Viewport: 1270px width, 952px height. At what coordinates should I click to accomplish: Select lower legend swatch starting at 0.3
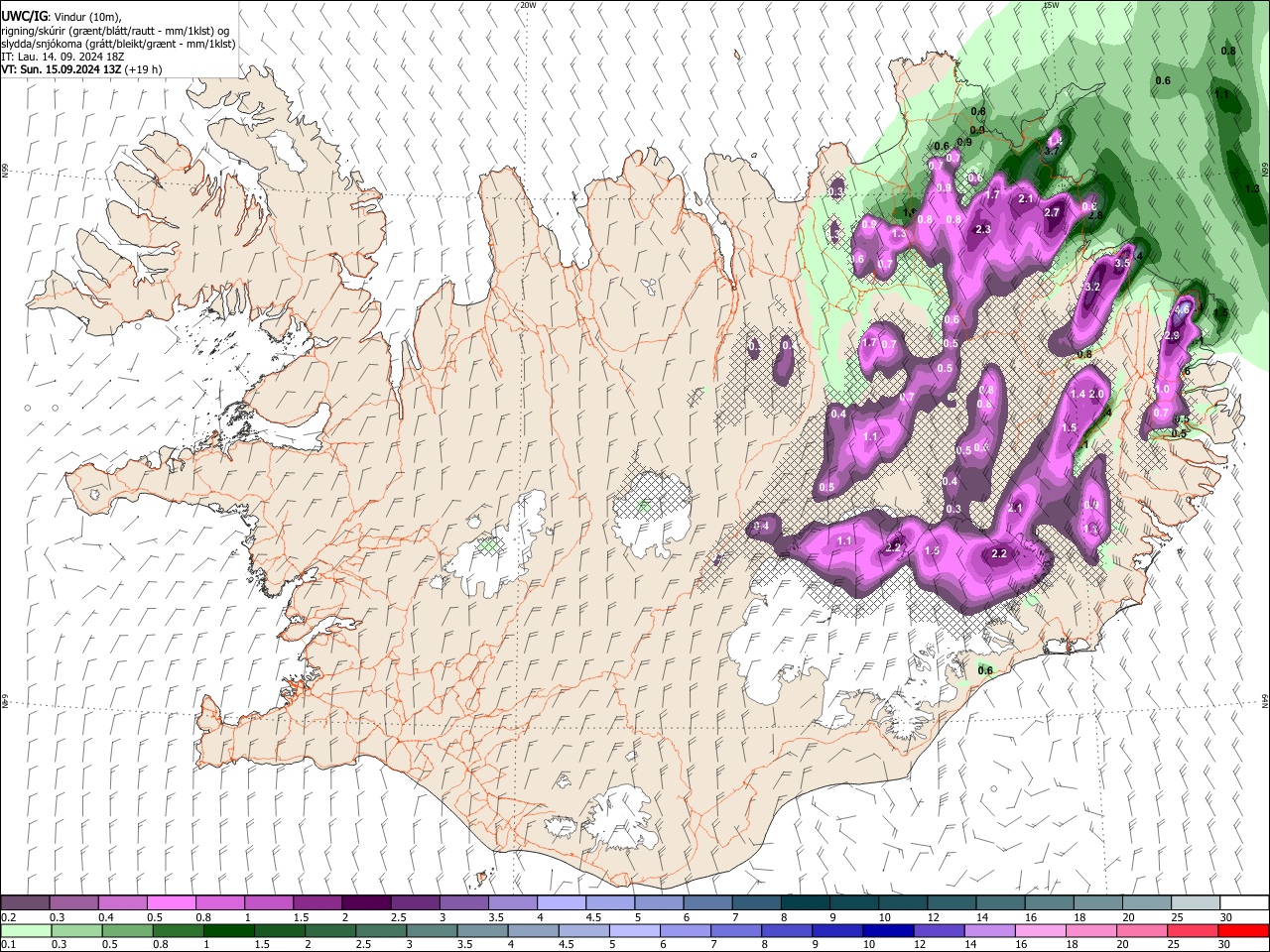pyautogui.click(x=76, y=931)
